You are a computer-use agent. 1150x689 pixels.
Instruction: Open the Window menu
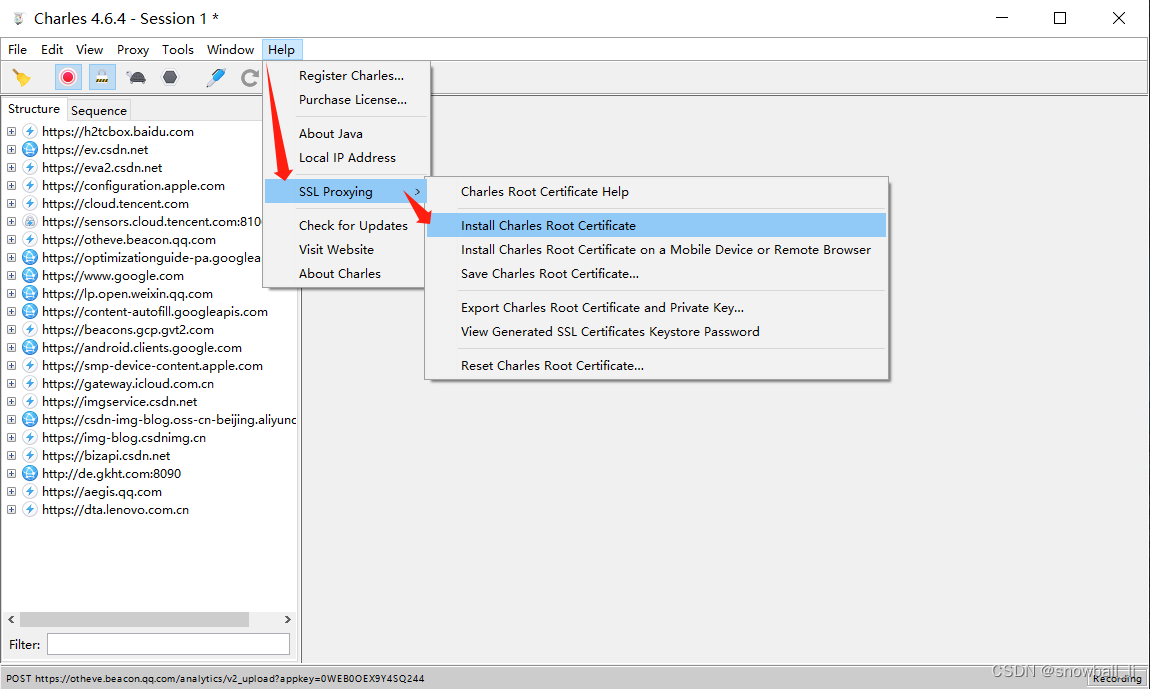coord(230,50)
